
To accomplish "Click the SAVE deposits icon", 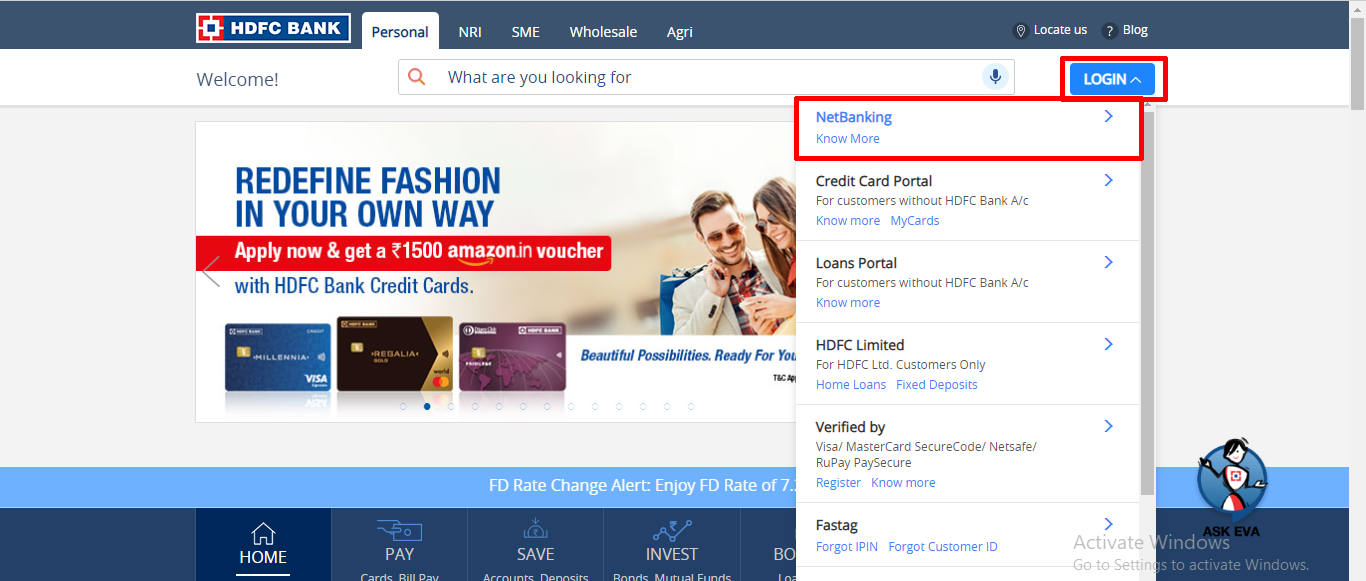I will point(535,531).
